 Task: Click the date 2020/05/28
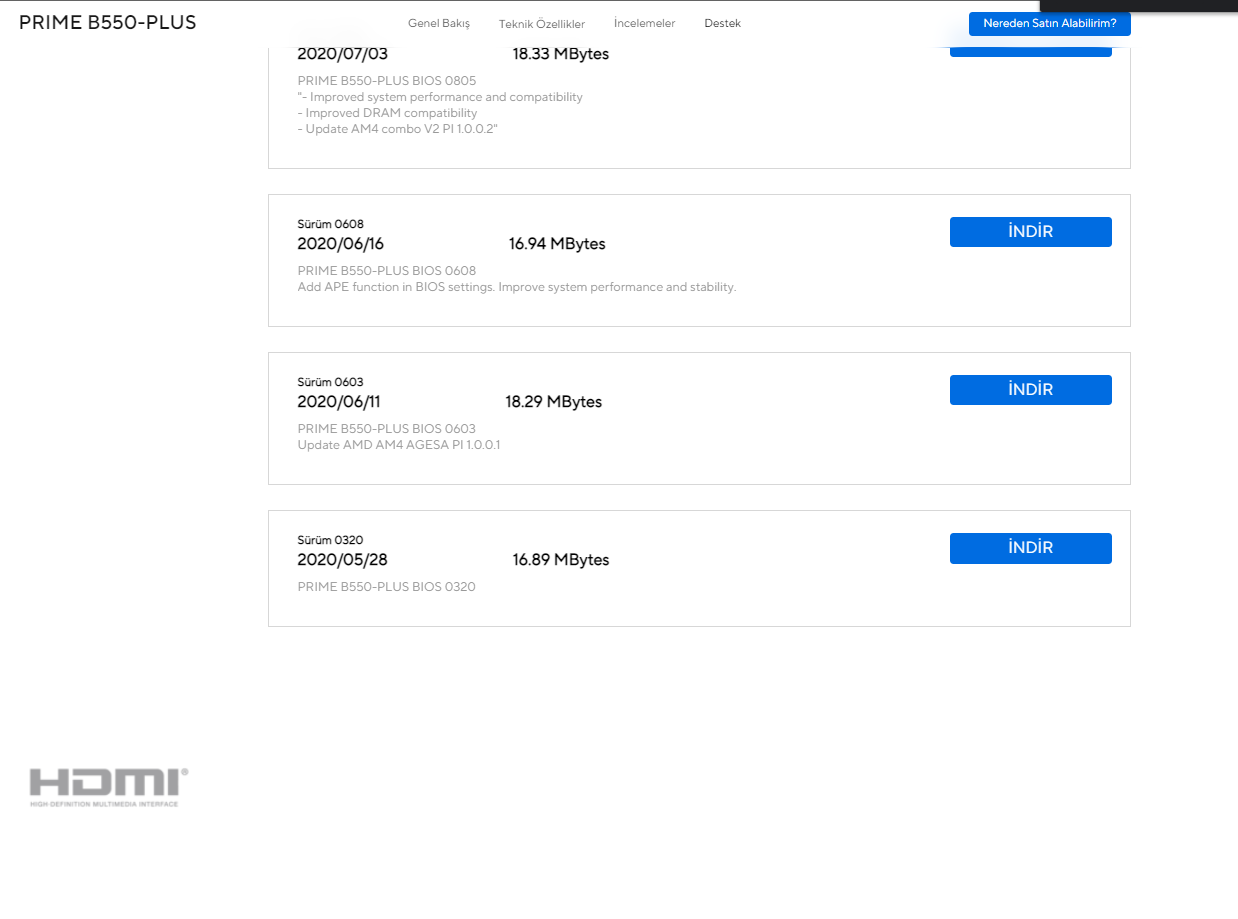[x=343, y=560]
